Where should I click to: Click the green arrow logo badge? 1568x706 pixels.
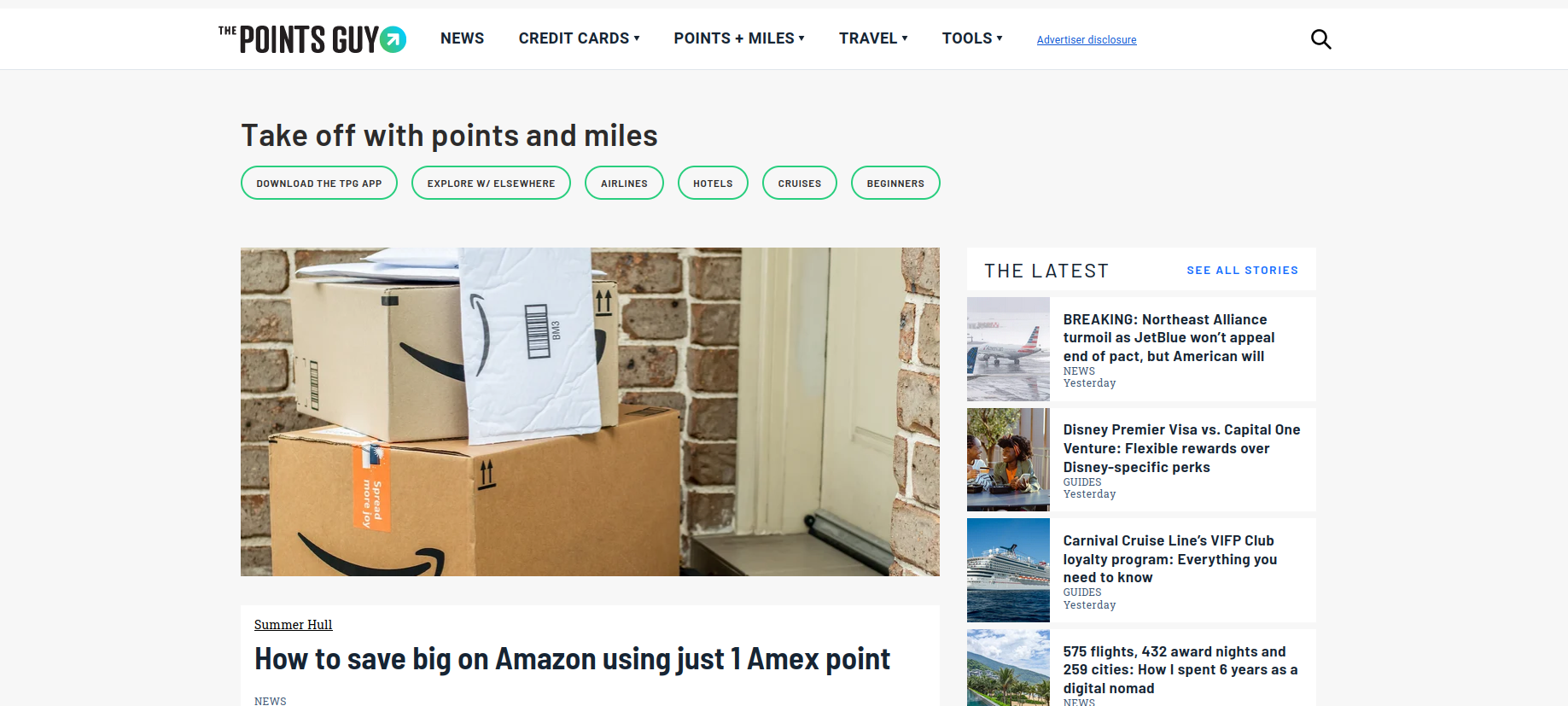point(393,39)
